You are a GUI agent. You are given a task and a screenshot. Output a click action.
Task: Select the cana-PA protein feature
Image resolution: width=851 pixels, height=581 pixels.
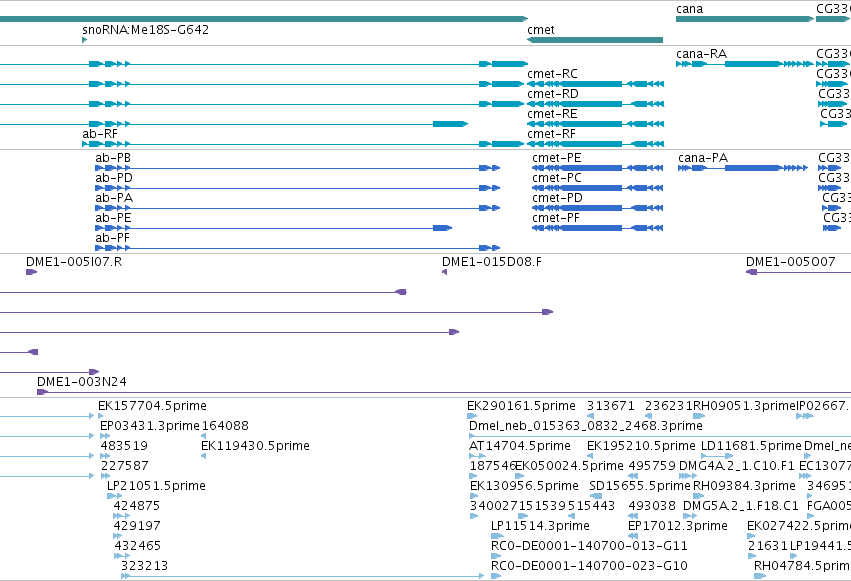(743, 168)
